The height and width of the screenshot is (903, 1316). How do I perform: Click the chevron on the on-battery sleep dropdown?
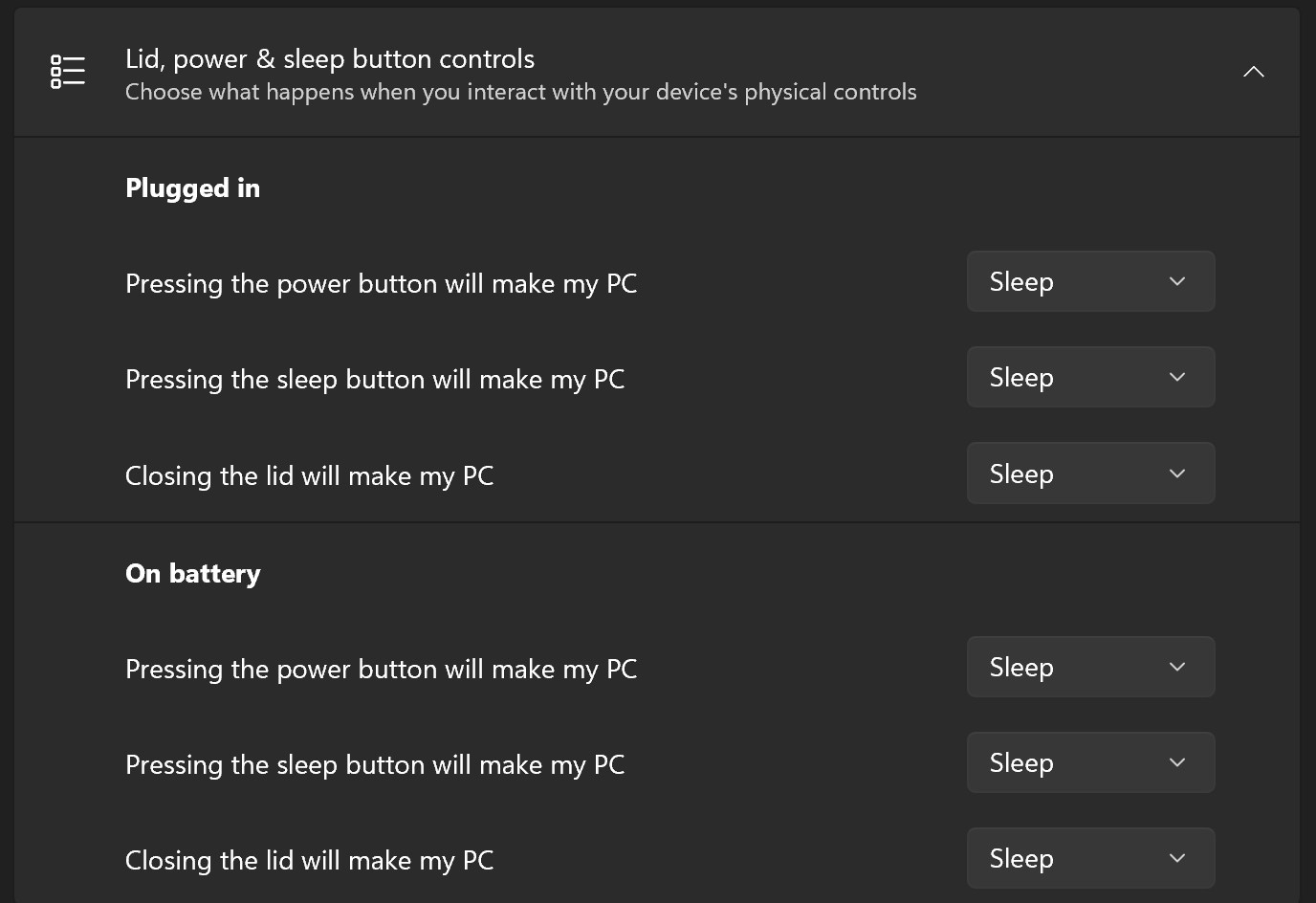click(1177, 762)
